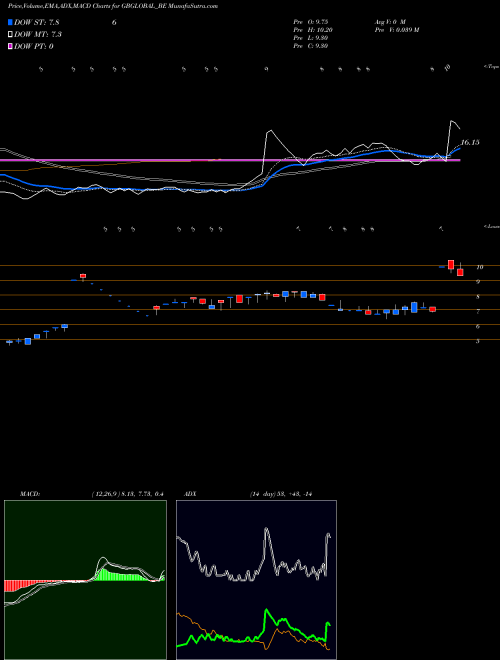Click the latest red candlestick near 10
This screenshot has height=660, width=500.
(460, 272)
